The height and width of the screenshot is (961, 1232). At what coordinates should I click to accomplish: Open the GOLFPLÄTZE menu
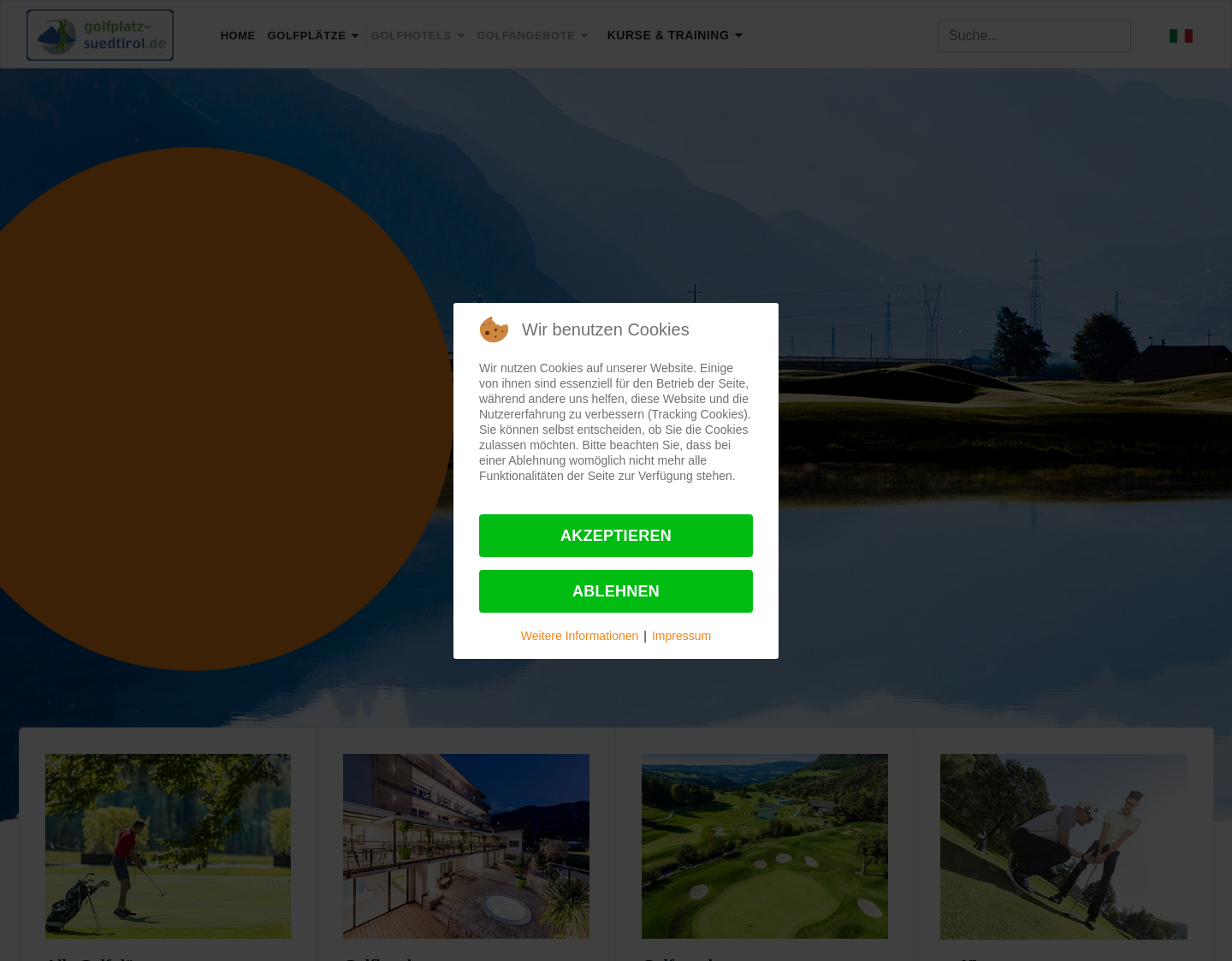pos(306,36)
